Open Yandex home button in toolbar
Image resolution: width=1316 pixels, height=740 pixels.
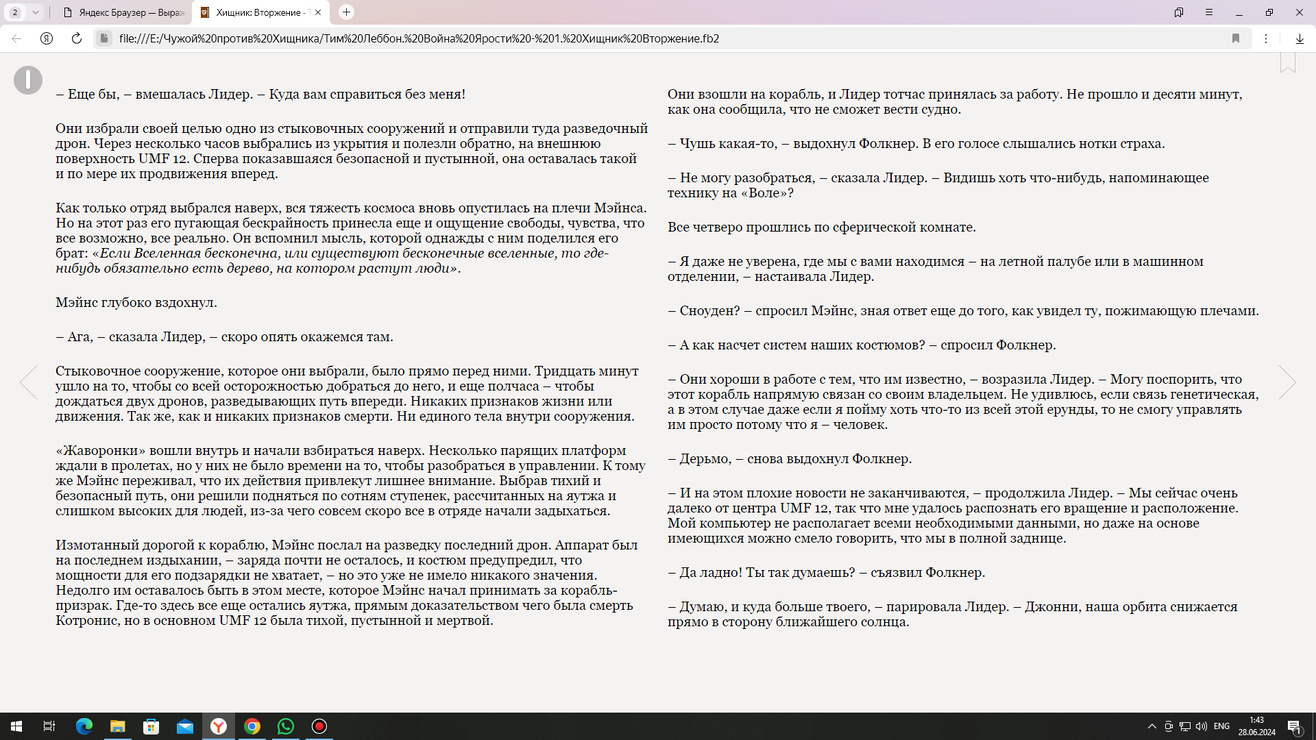46,38
